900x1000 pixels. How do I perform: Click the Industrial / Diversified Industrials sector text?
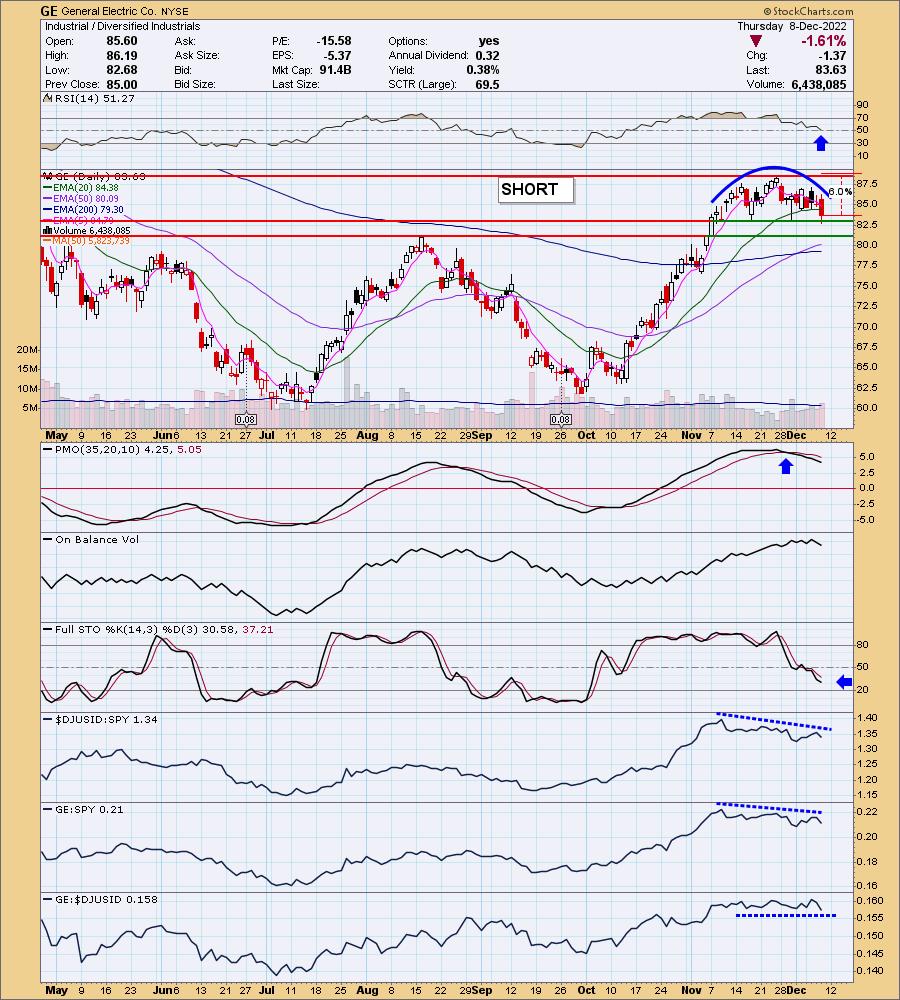(x=122, y=26)
